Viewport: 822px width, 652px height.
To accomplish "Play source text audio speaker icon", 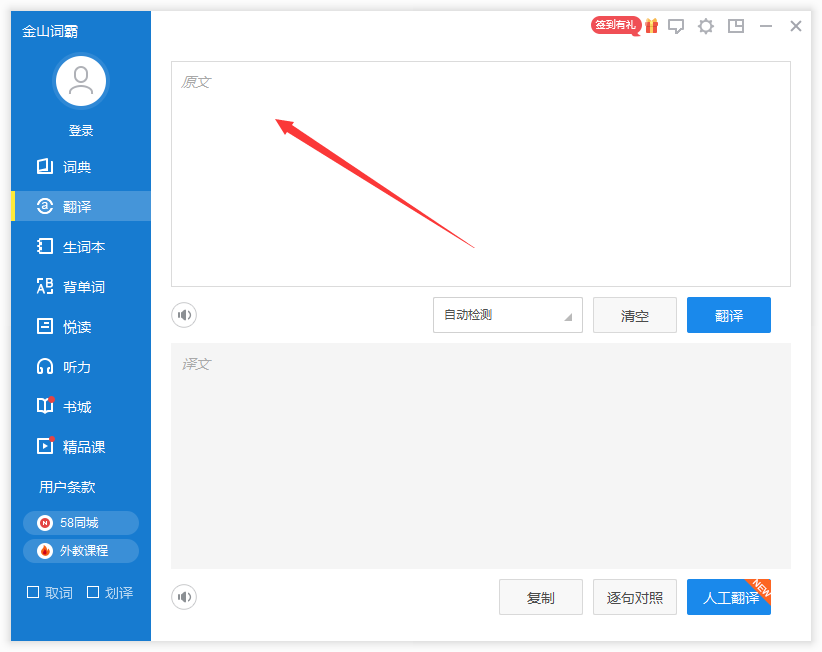I will pyautogui.click(x=184, y=315).
